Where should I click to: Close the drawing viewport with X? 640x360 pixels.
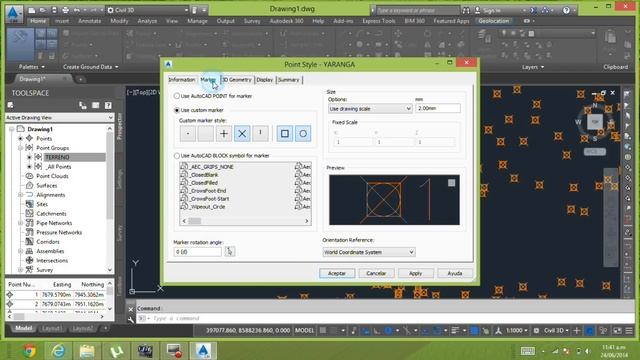(x=612, y=93)
